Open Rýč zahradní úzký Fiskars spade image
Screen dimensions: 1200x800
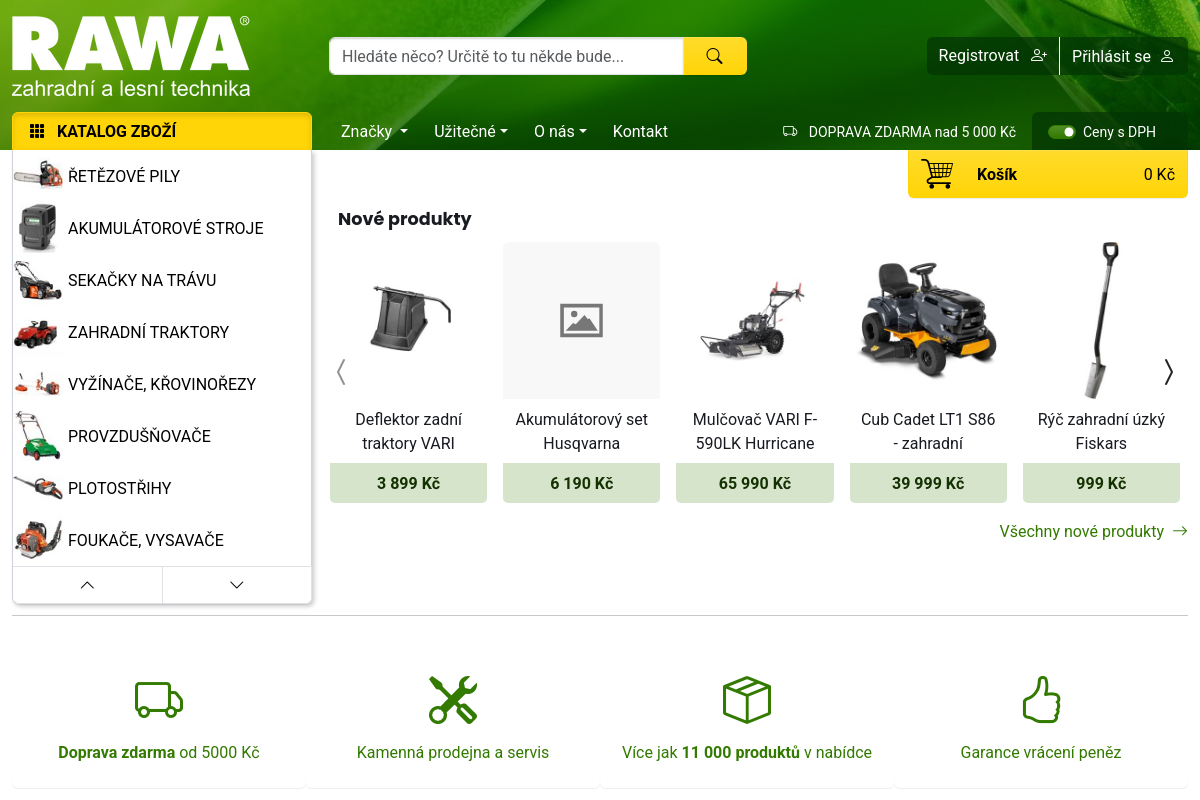tap(1101, 320)
